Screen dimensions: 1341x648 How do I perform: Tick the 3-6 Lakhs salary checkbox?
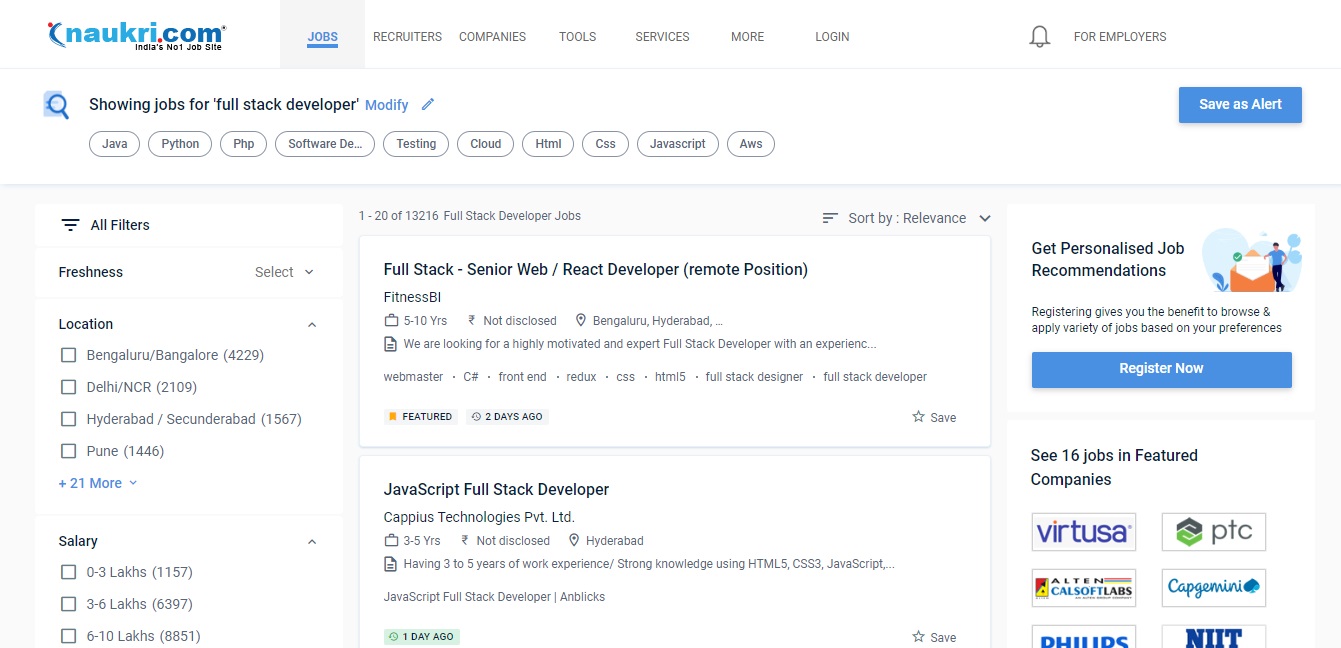pyautogui.click(x=69, y=604)
